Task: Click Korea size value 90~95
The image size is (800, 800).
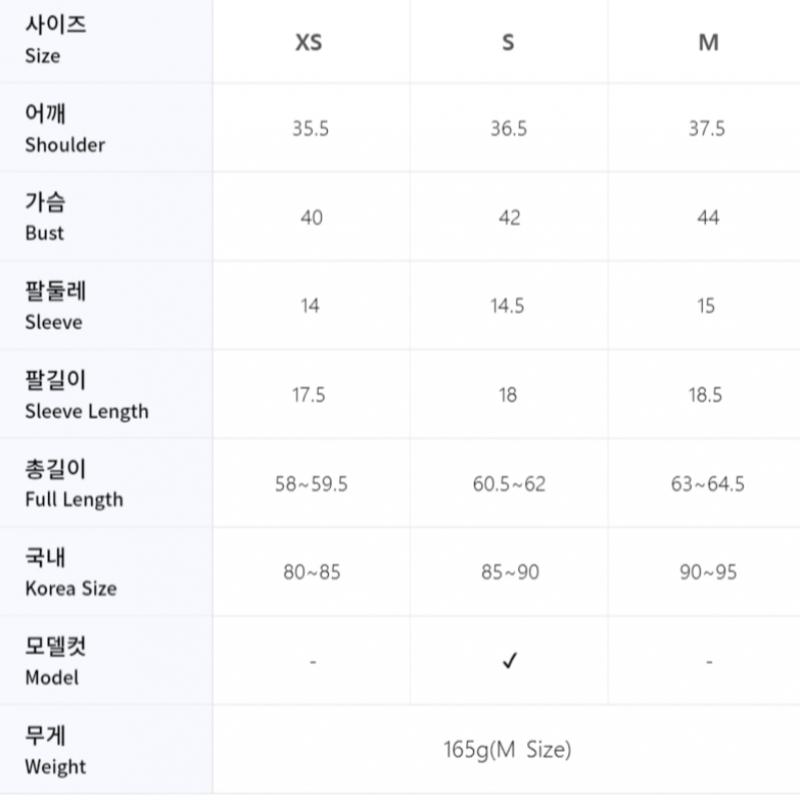Action: click(707, 572)
